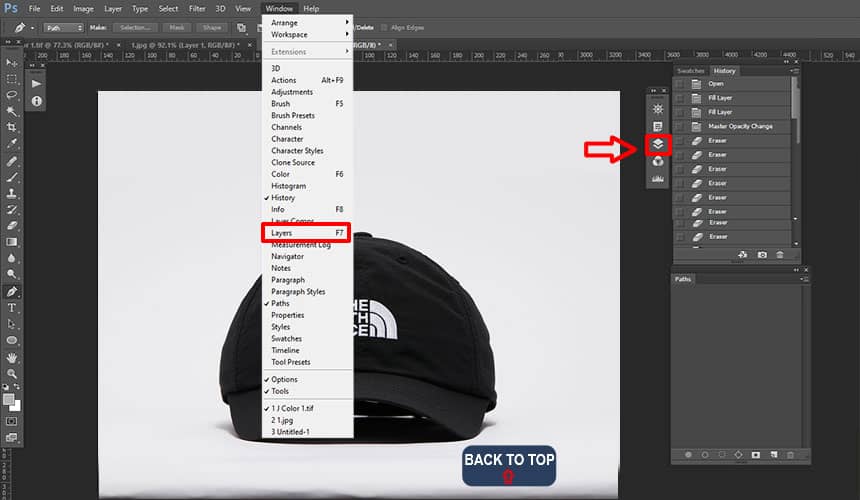Choose Layers F7 from the Window menu
Image resolution: width=860 pixels, height=500 pixels.
click(x=306, y=233)
